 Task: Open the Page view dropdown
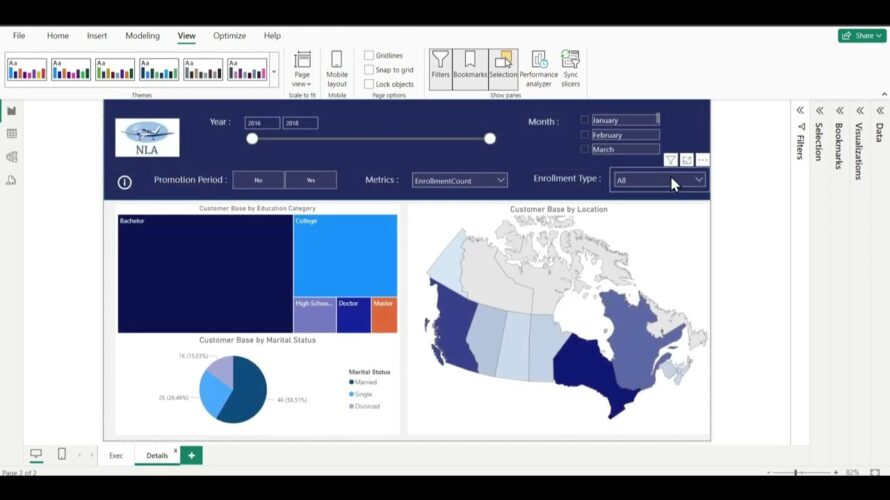coord(302,69)
